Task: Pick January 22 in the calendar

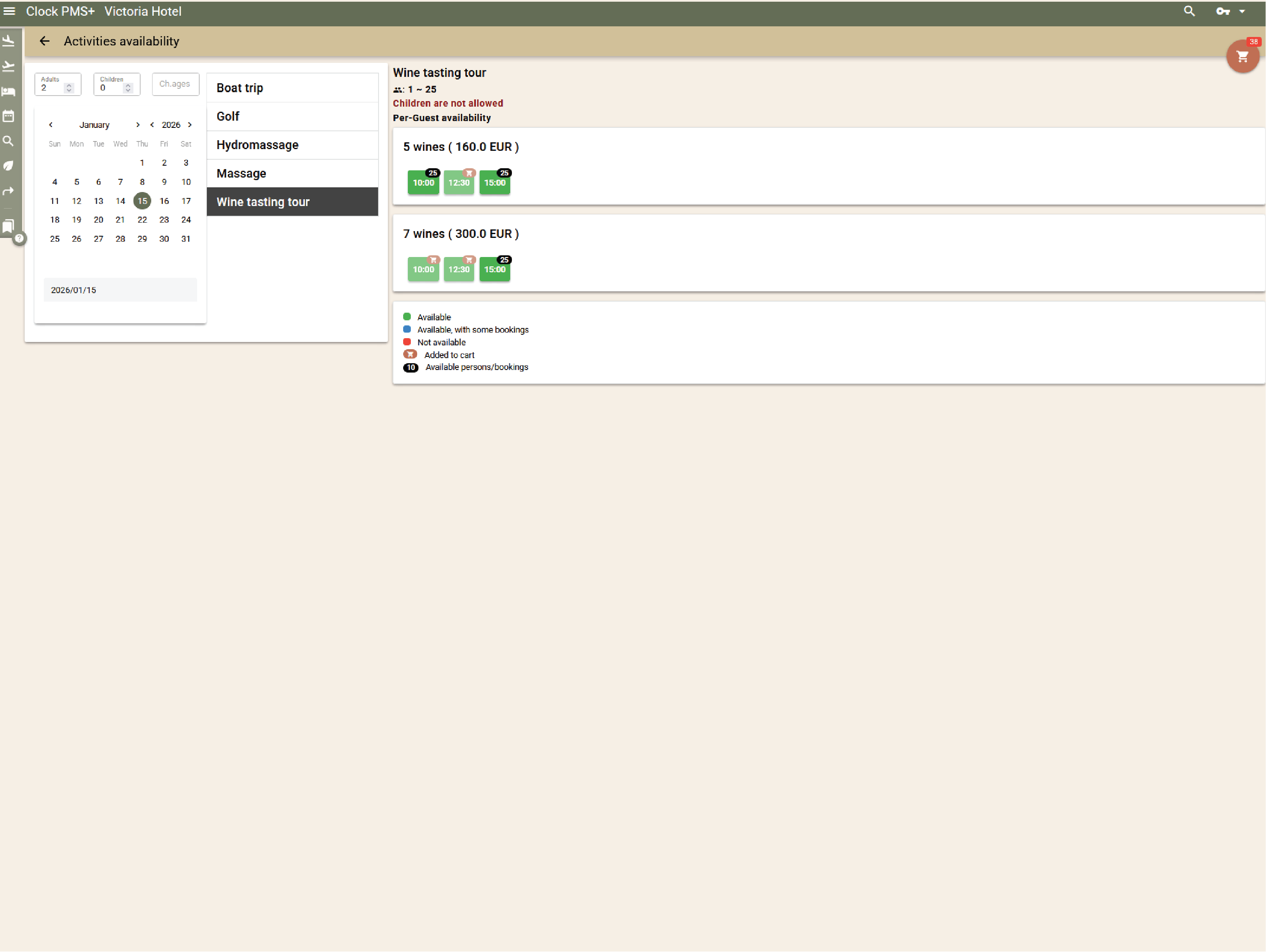Action: (142, 220)
